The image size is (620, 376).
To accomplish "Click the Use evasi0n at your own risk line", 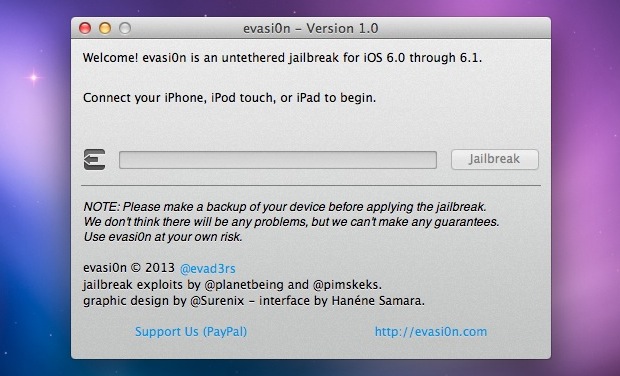I will [x=163, y=237].
